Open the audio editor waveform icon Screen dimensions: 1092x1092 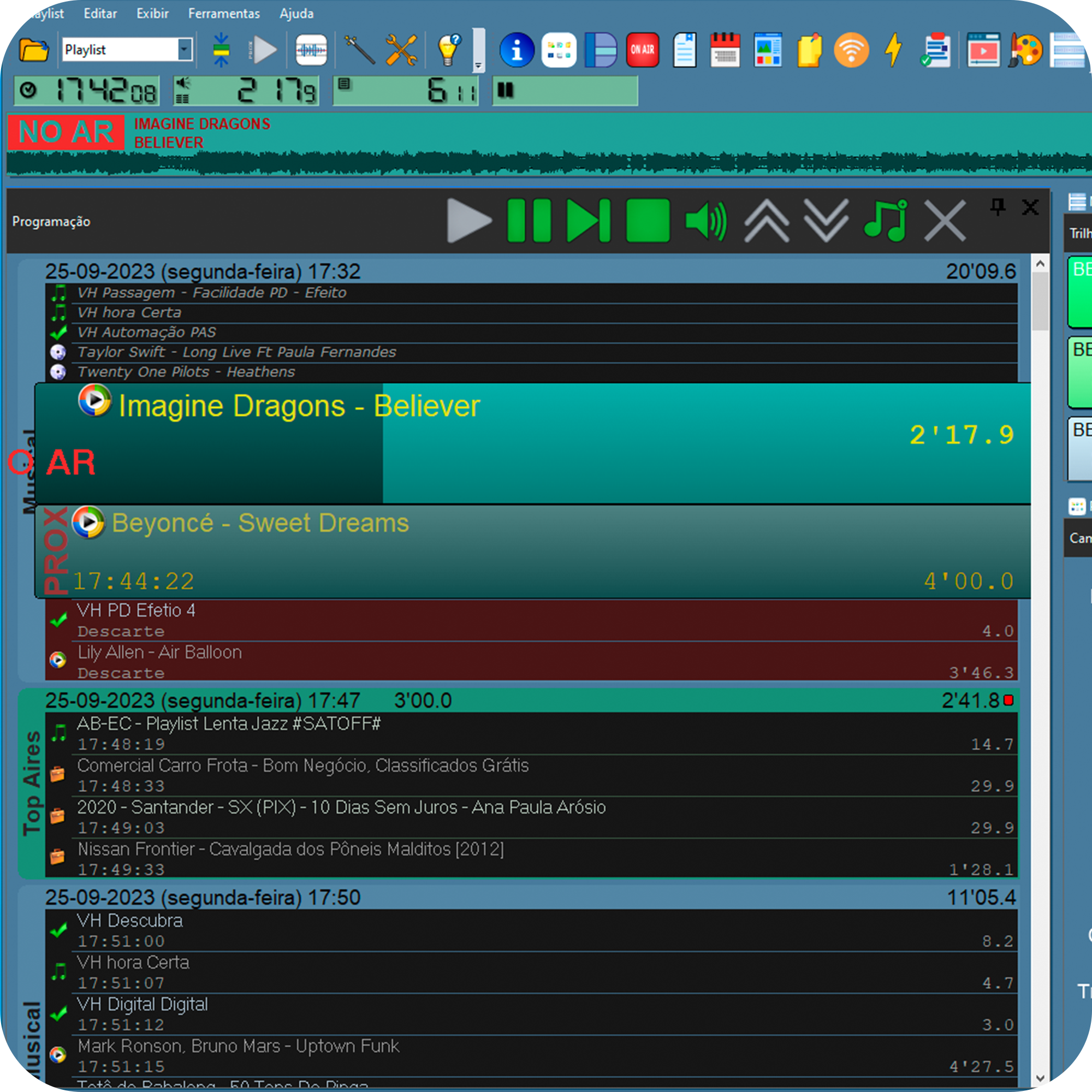pos(311,50)
